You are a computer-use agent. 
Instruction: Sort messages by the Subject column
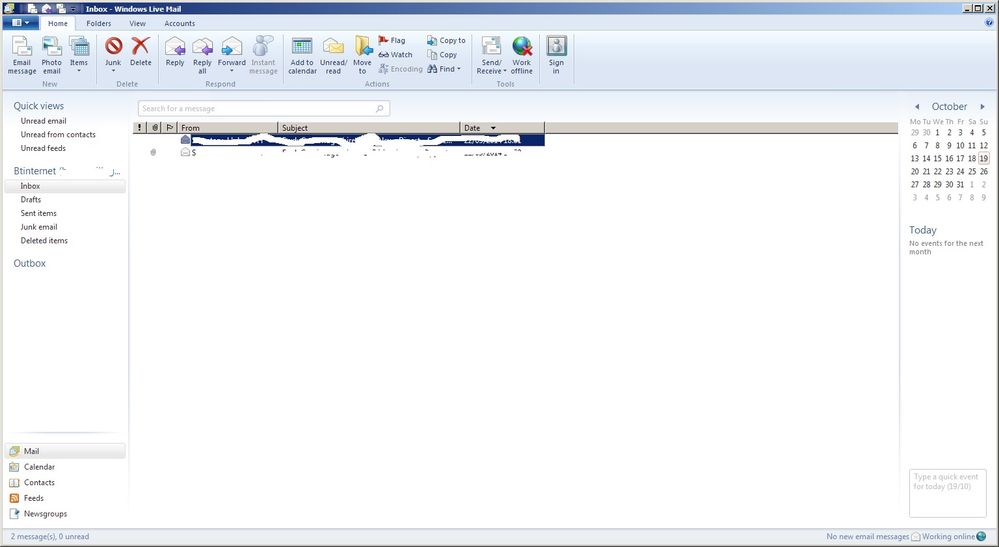(x=368, y=128)
